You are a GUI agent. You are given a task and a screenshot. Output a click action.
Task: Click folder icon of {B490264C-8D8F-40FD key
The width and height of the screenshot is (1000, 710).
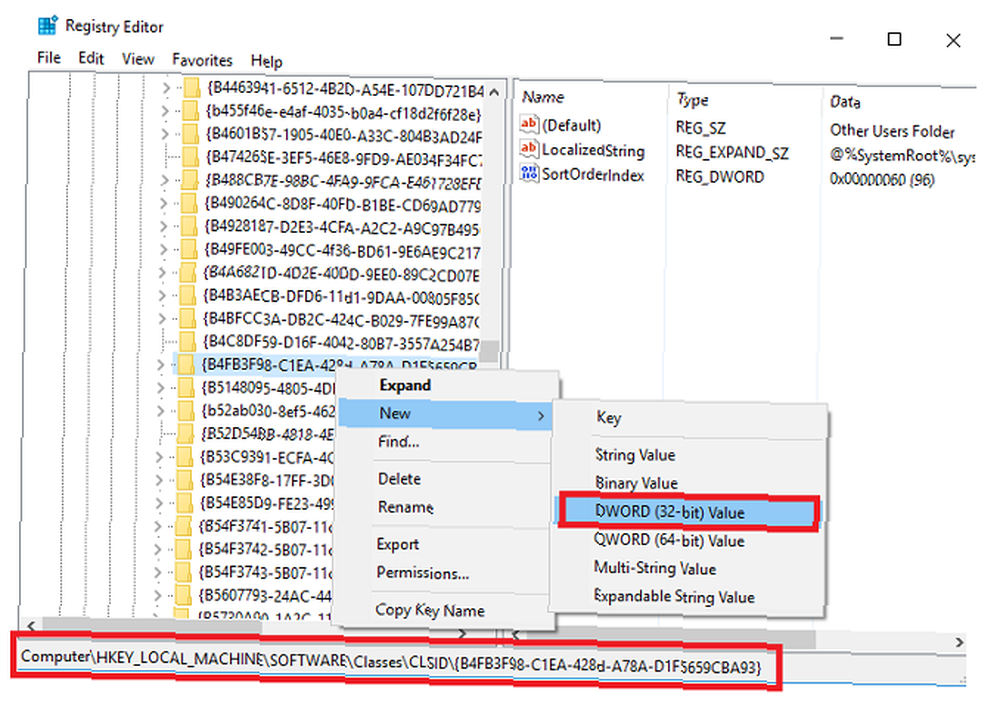(190, 204)
